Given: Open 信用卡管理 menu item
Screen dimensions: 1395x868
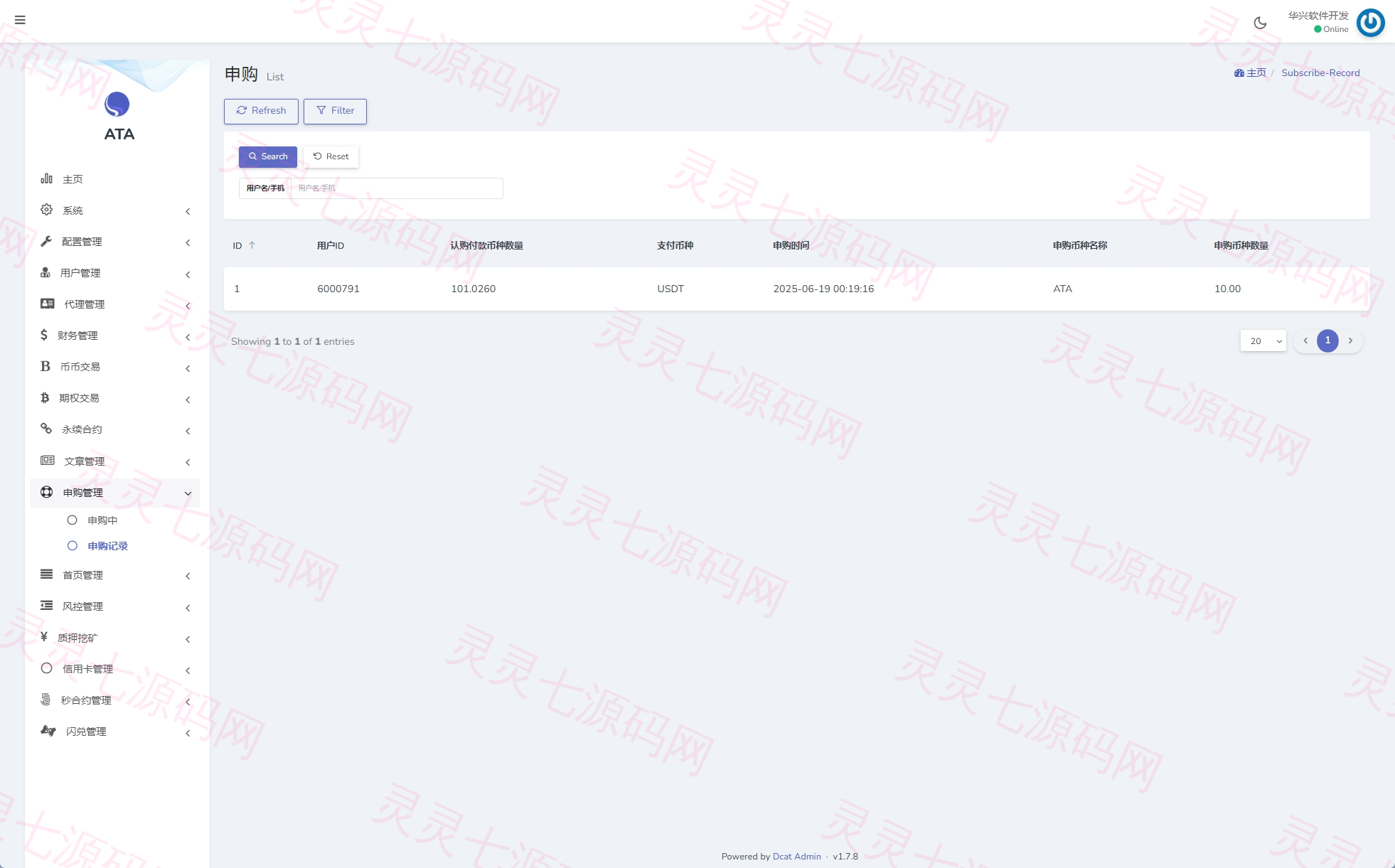Looking at the screenshot, I should pyautogui.click(x=87, y=669).
